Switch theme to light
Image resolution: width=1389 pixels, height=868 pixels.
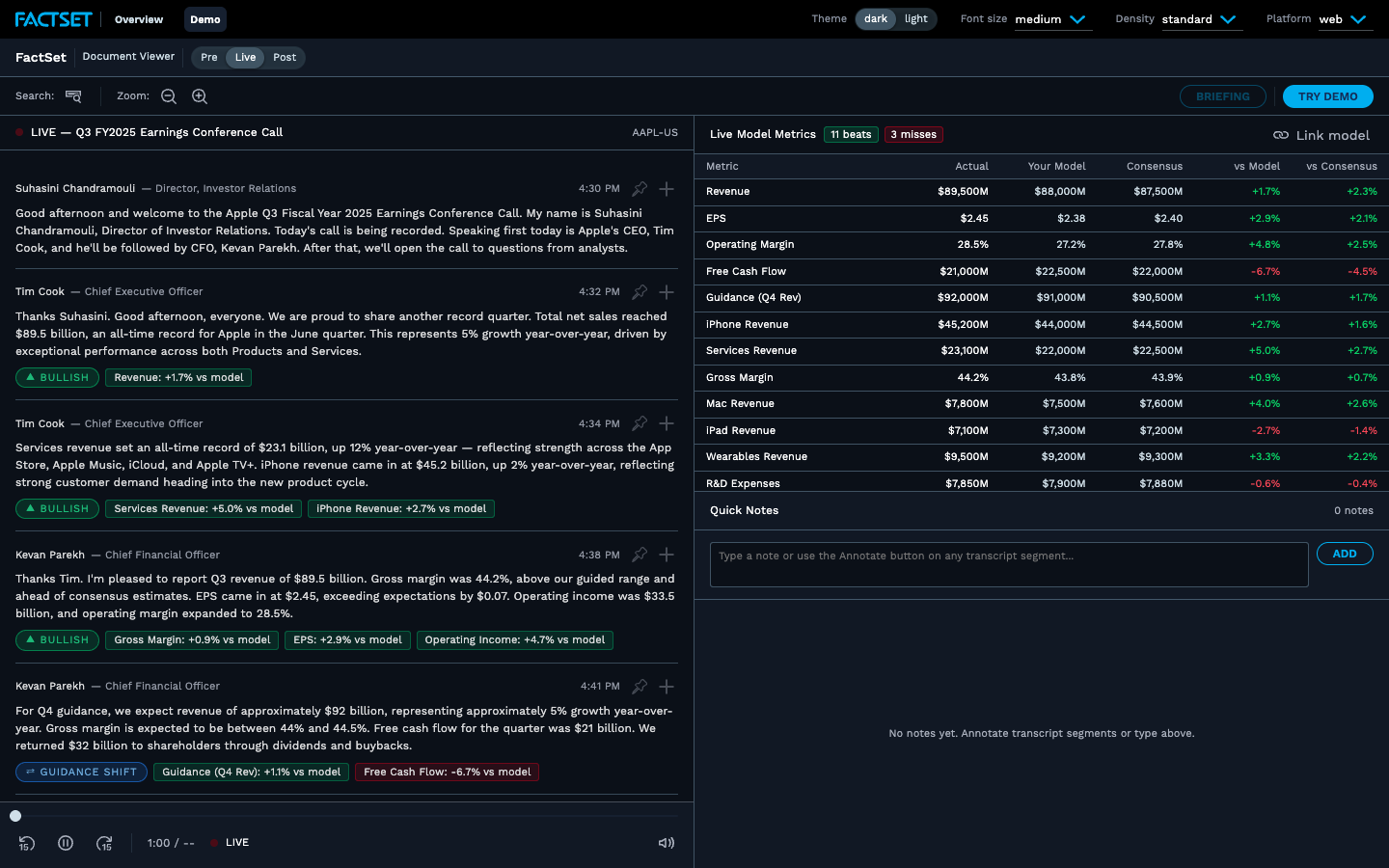point(916,19)
